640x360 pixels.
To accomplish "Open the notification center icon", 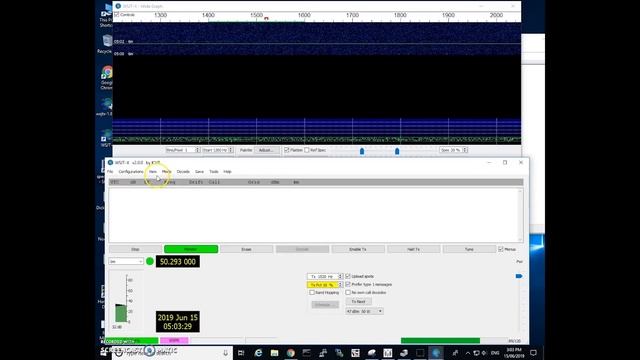I will (533, 353).
